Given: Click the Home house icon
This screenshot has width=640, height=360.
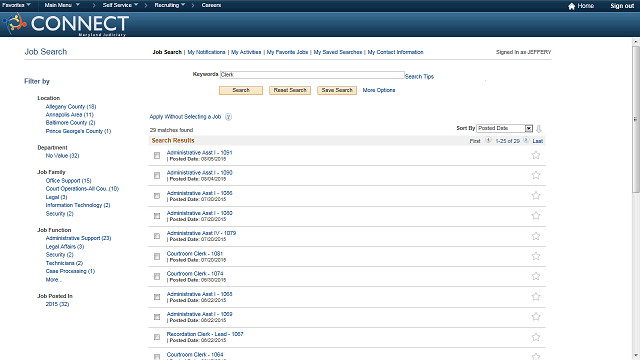Looking at the screenshot, I should (x=571, y=6).
